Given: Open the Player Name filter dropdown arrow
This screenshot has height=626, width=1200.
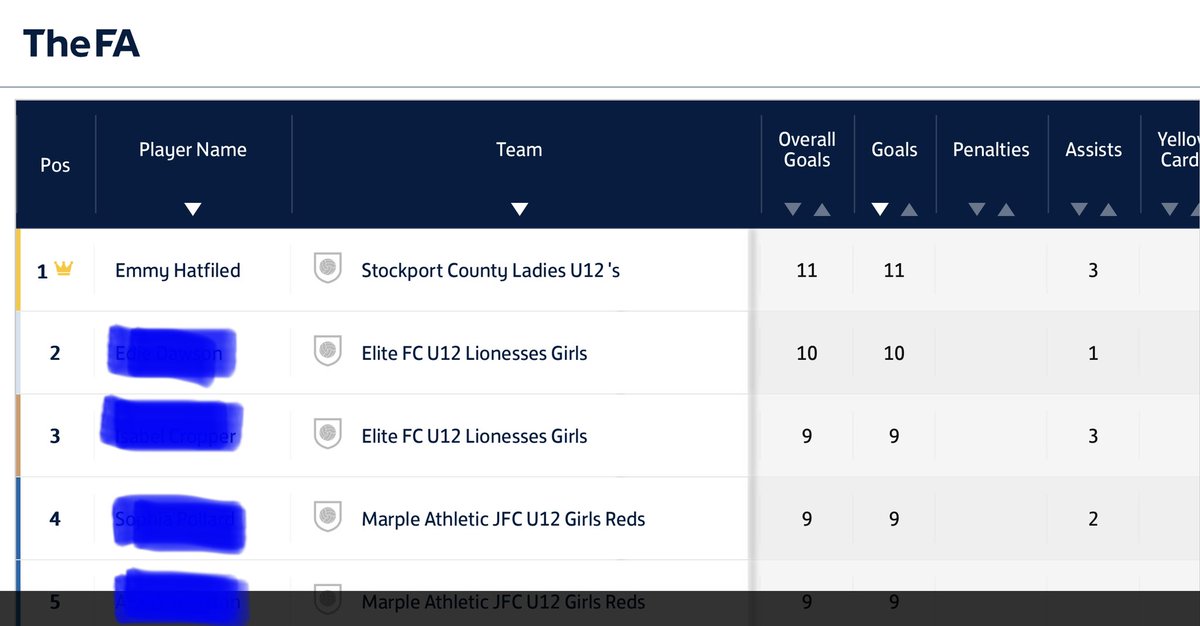Looking at the screenshot, I should click(193, 209).
